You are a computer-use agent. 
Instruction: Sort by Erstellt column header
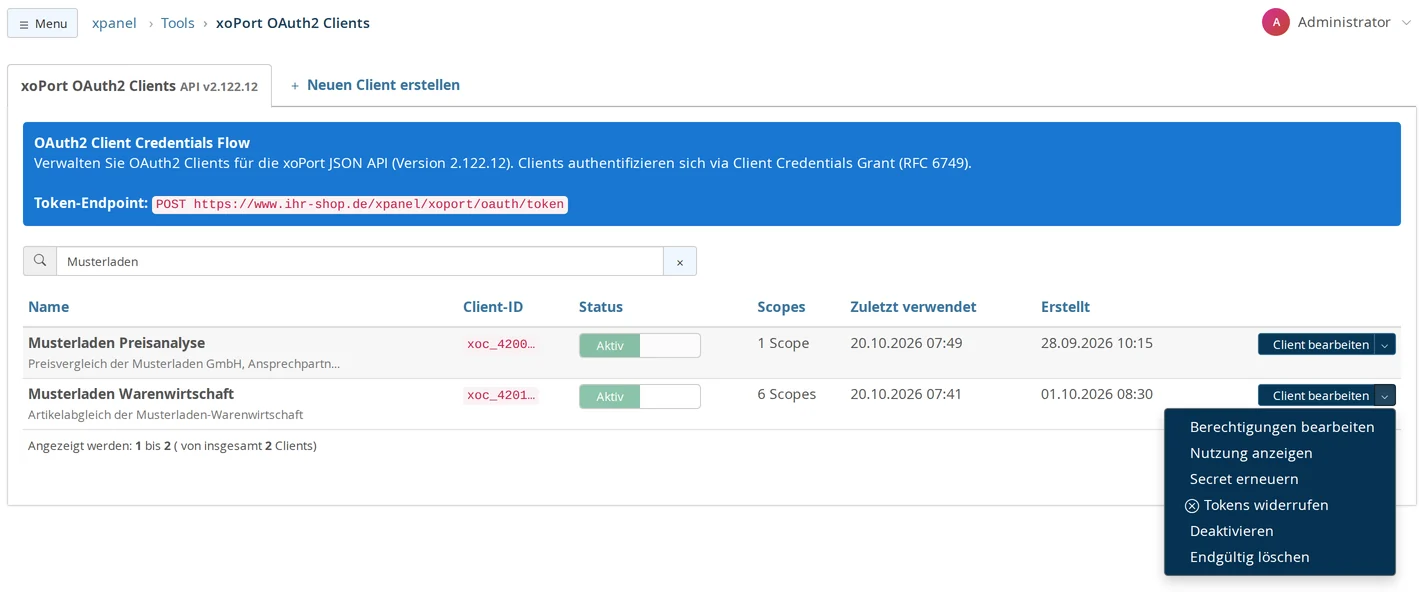pos(1065,307)
